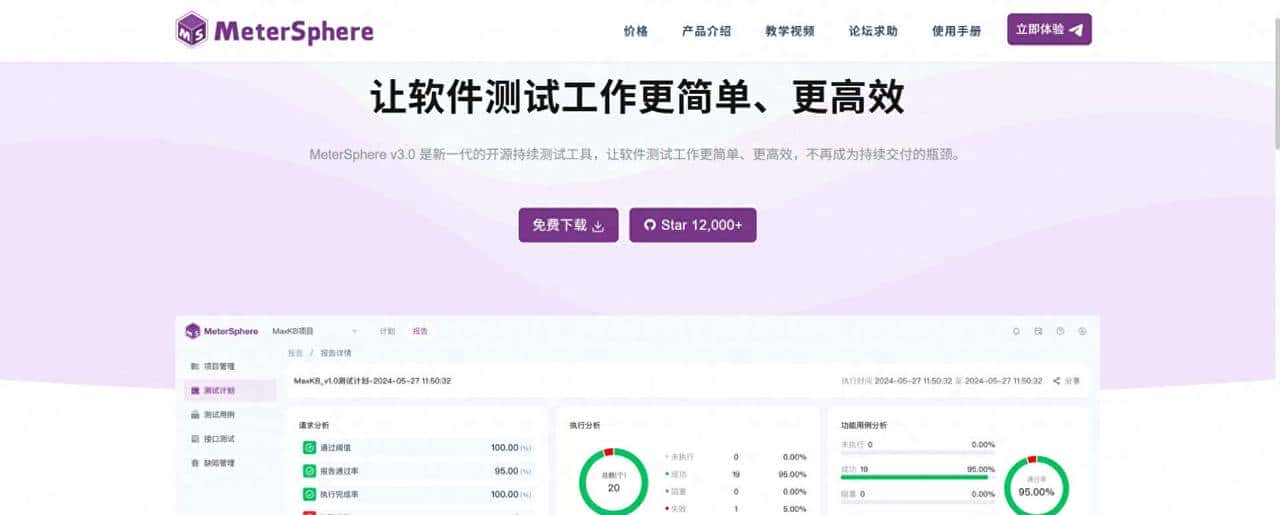Screen dimensions: 1280x515
Task: Click the 95.00 value for 报告通过率
Action: 506,470
